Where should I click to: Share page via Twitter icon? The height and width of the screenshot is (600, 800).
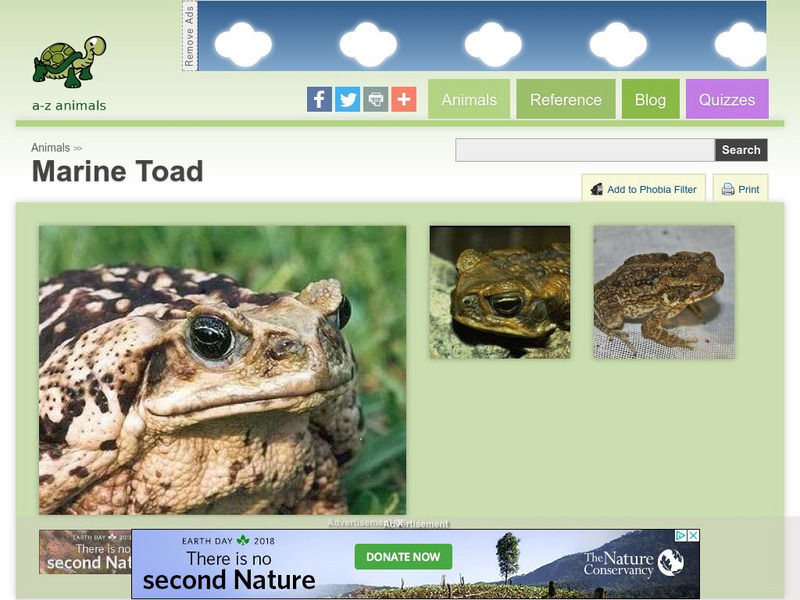click(347, 99)
